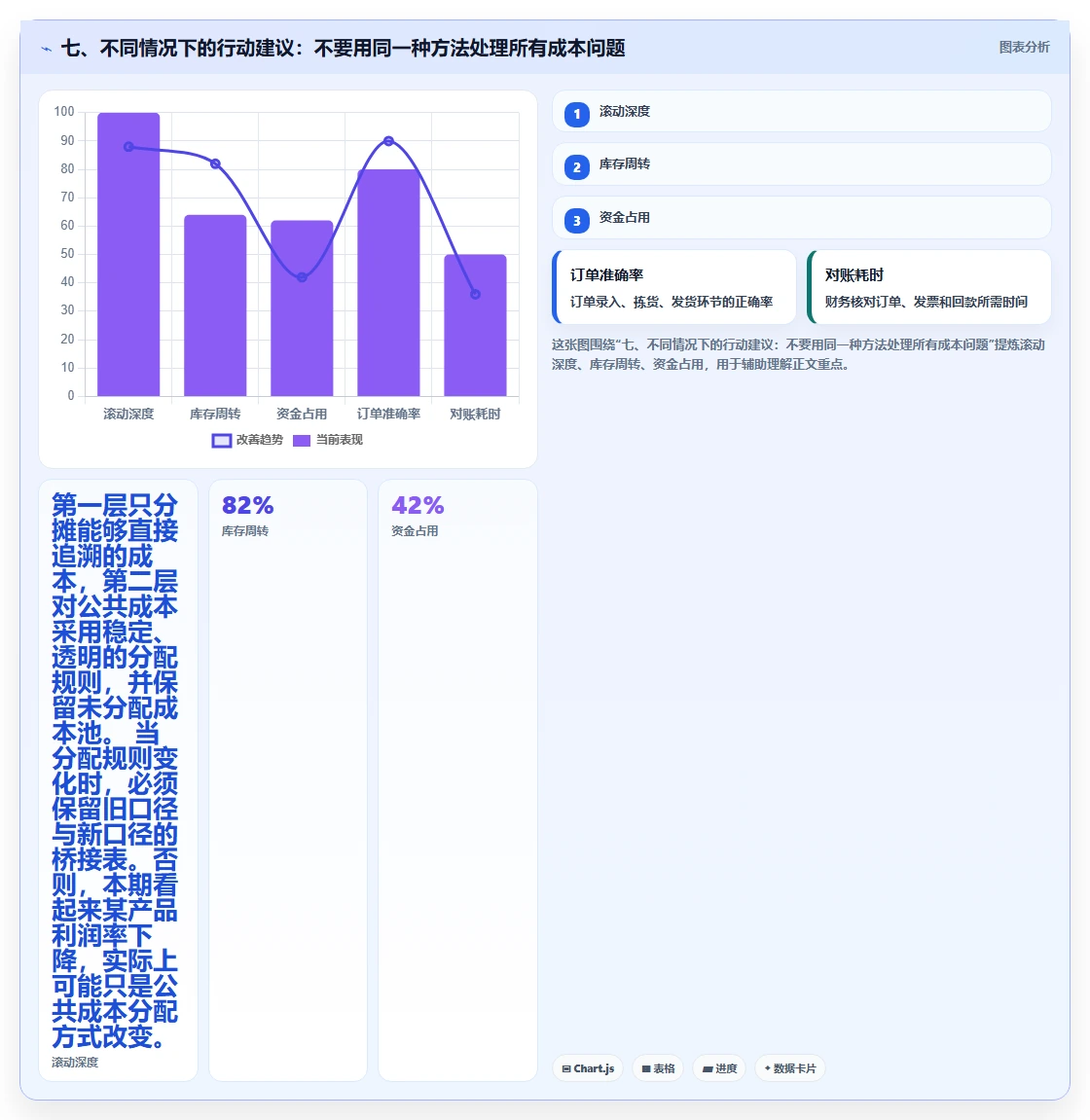Click the trend line point over 资金占用
Image resolution: width=1090 pixels, height=1120 pixels.
(x=302, y=277)
